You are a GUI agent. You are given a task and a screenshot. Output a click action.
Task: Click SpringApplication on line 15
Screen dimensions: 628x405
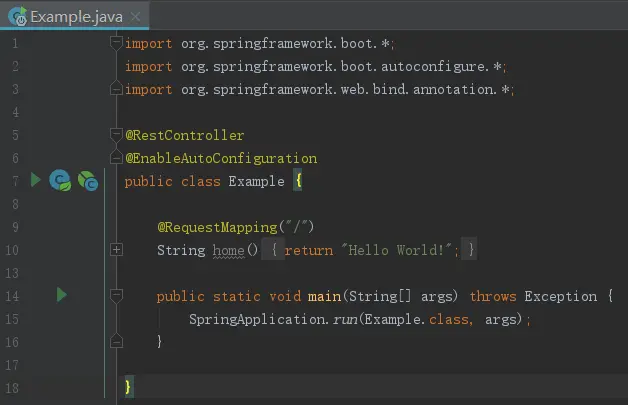[255, 320]
